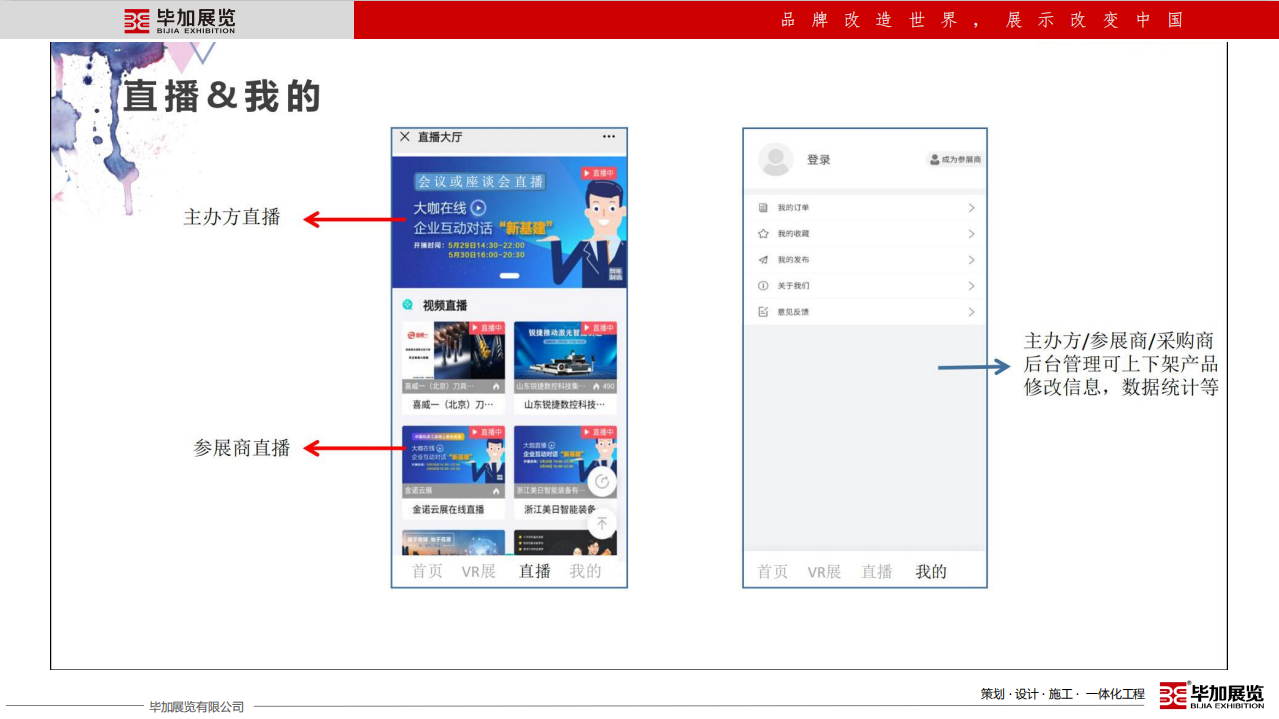The height and width of the screenshot is (719, 1279).
Task: Open the three-dot menu in 直播大厅 header
Action: point(608,137)
